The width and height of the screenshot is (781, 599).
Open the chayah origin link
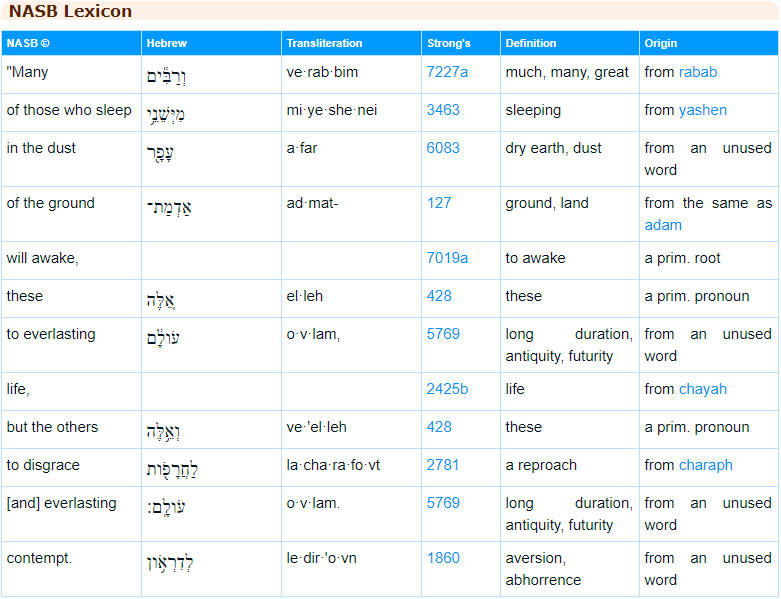705,389
